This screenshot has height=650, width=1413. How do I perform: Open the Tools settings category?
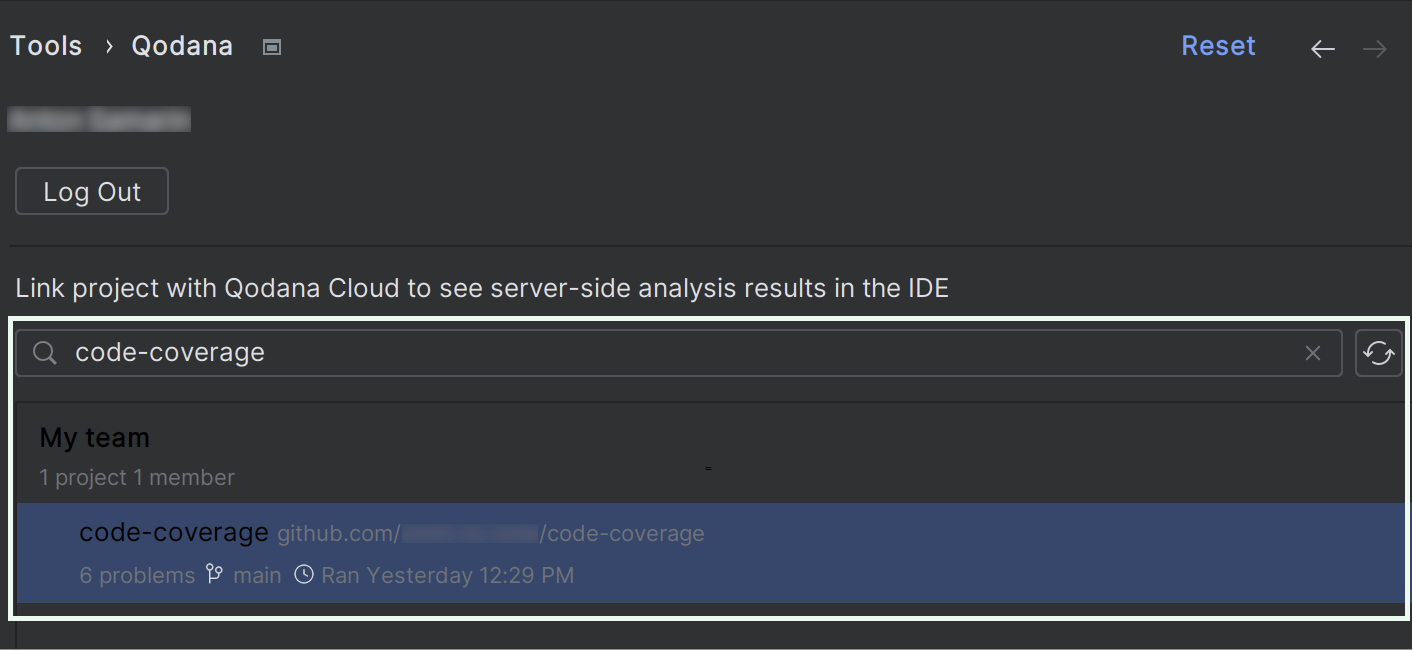tap(45, 45)
